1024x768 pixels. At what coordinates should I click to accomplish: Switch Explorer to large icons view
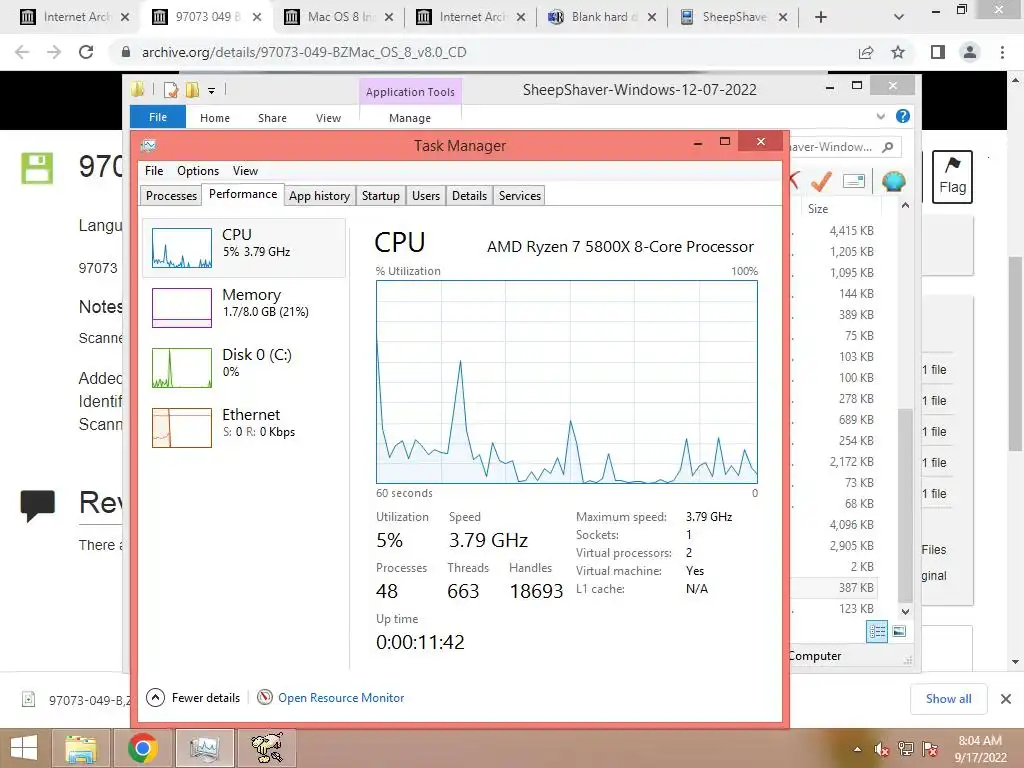(899, 631)
